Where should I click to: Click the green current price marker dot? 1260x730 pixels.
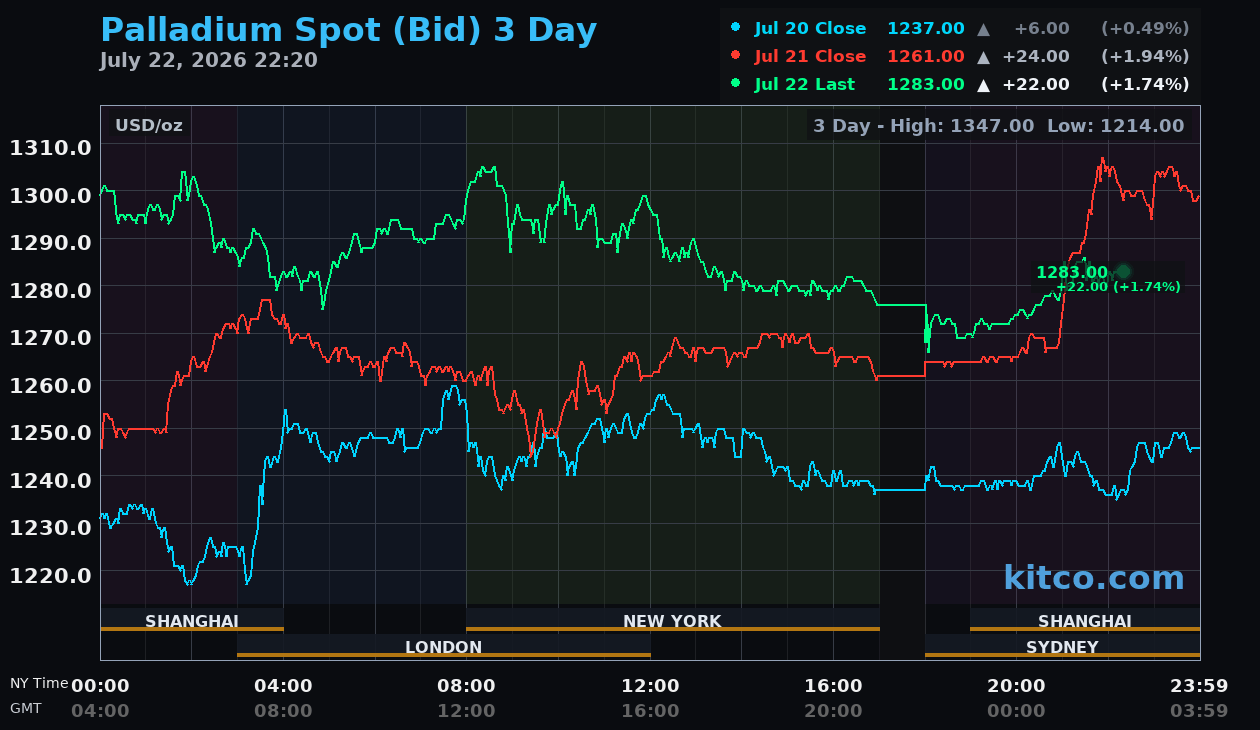pyautogui.click(x=1123, y=271)
